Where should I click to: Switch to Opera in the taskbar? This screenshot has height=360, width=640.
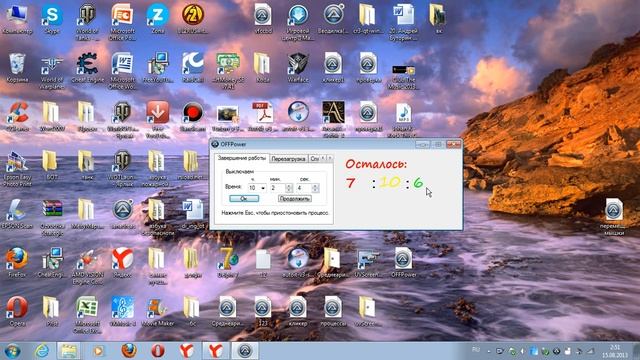[x=158, y=351]
